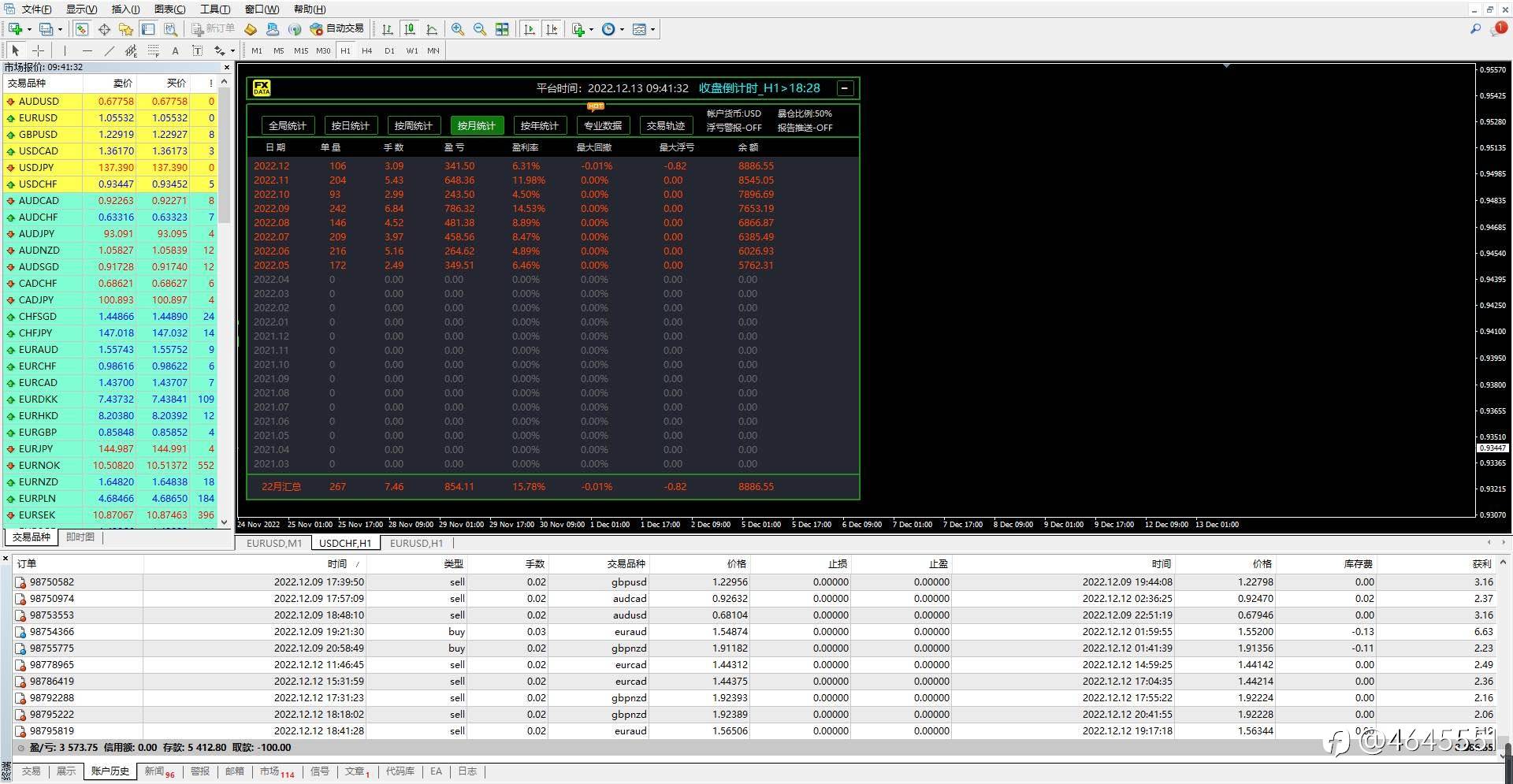Switch chart to candlestick display
Viewport: 1513px width, 784px height.
[x=409, y=29]
